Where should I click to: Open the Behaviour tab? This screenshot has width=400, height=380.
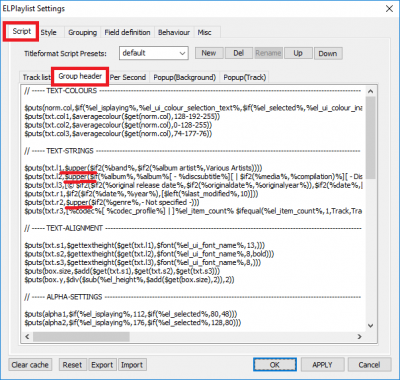tap(174, 33)
